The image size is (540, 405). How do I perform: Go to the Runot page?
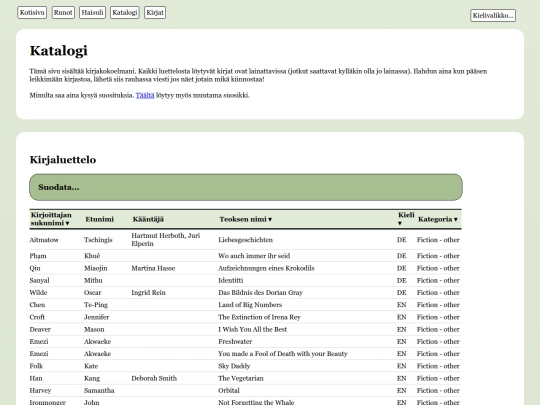coord(63,12)
